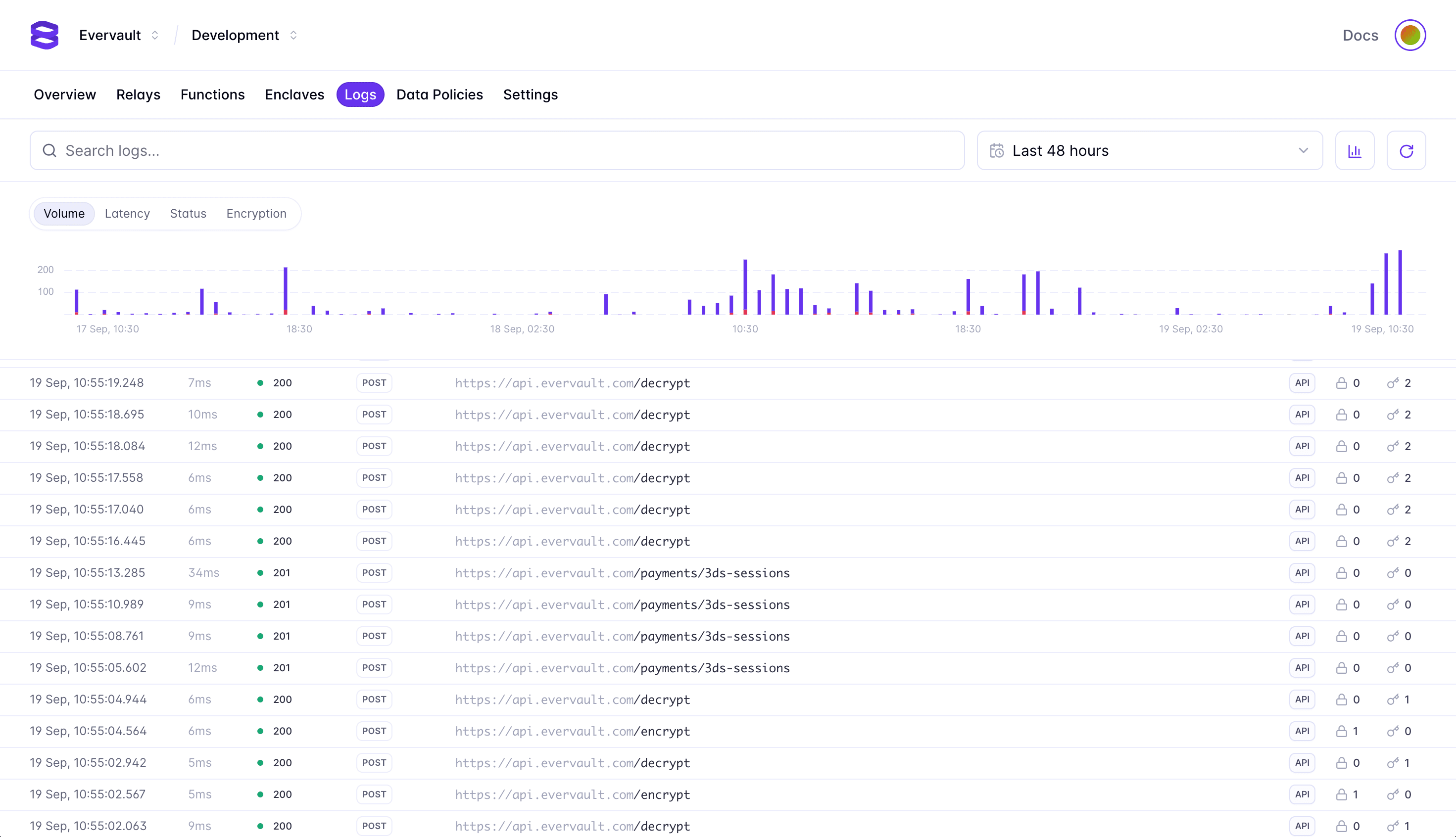Open the Last 48 hours dropdown
The width and height of the screenshot is (1456, 837).
coord(1149,150)
